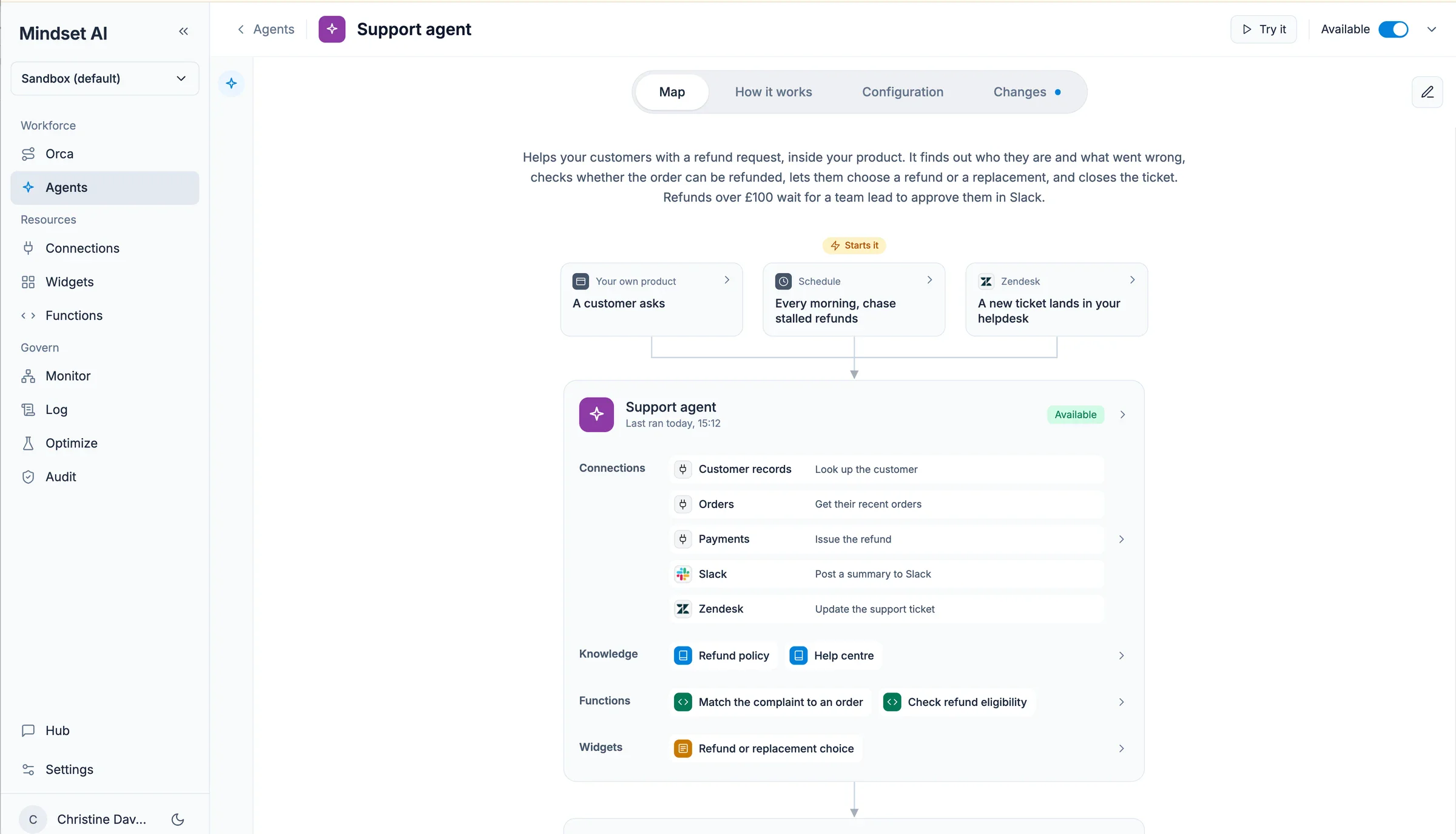
Task: Click 'Update the support ticket' description
Action: [x=874, y=609]
